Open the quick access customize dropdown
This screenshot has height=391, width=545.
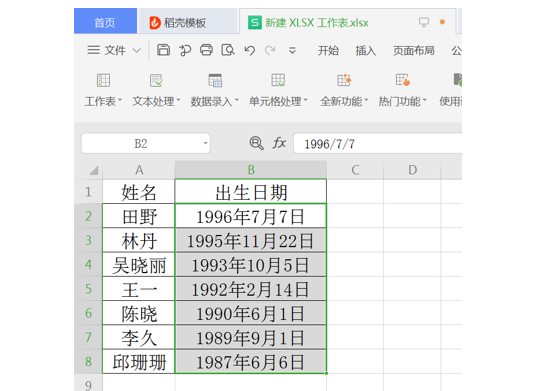click(x=292, y=51)
